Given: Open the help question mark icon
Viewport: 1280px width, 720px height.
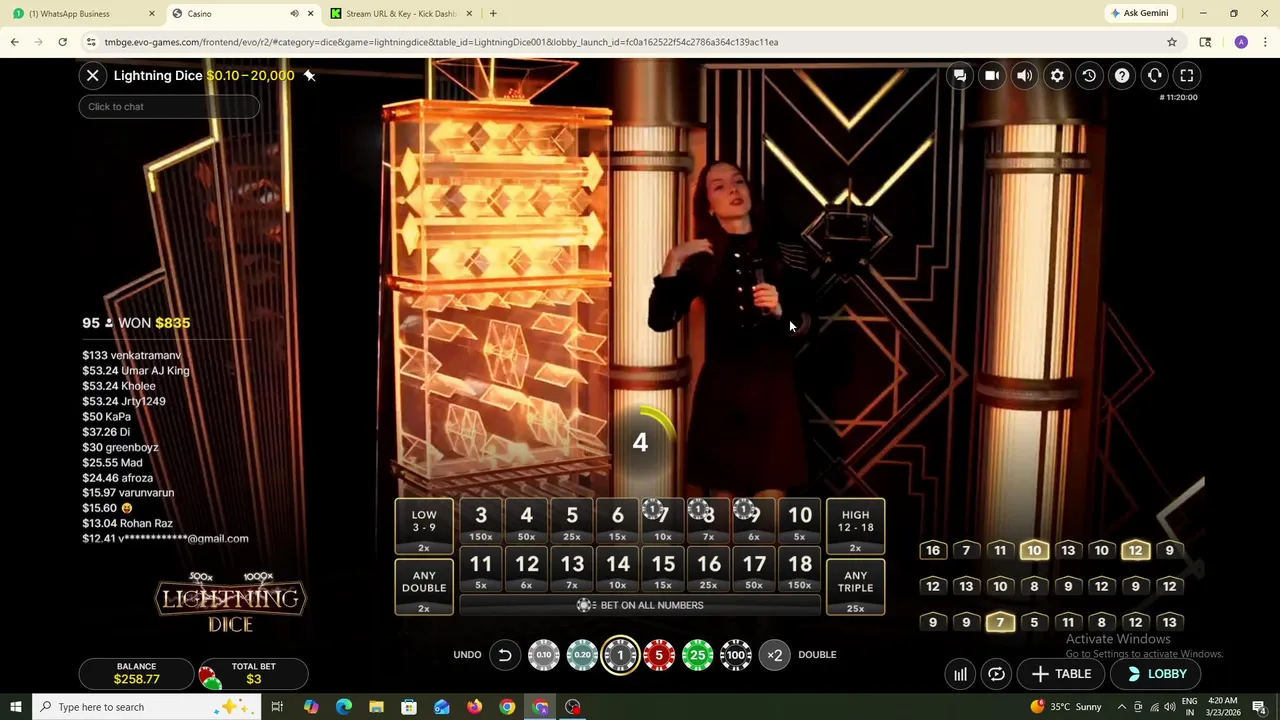Looking at the screenshot, I should [1122, 75].
